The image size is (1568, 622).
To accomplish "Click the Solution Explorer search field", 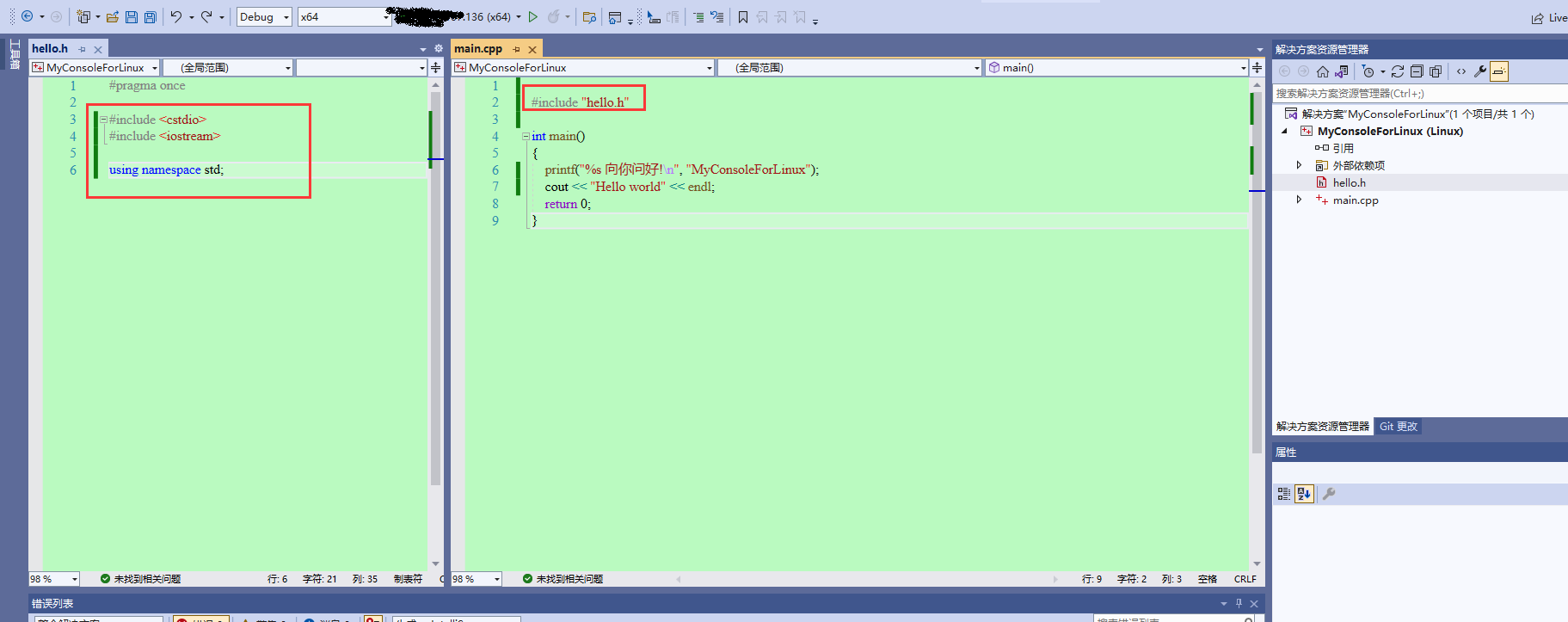I will 1419,93.
